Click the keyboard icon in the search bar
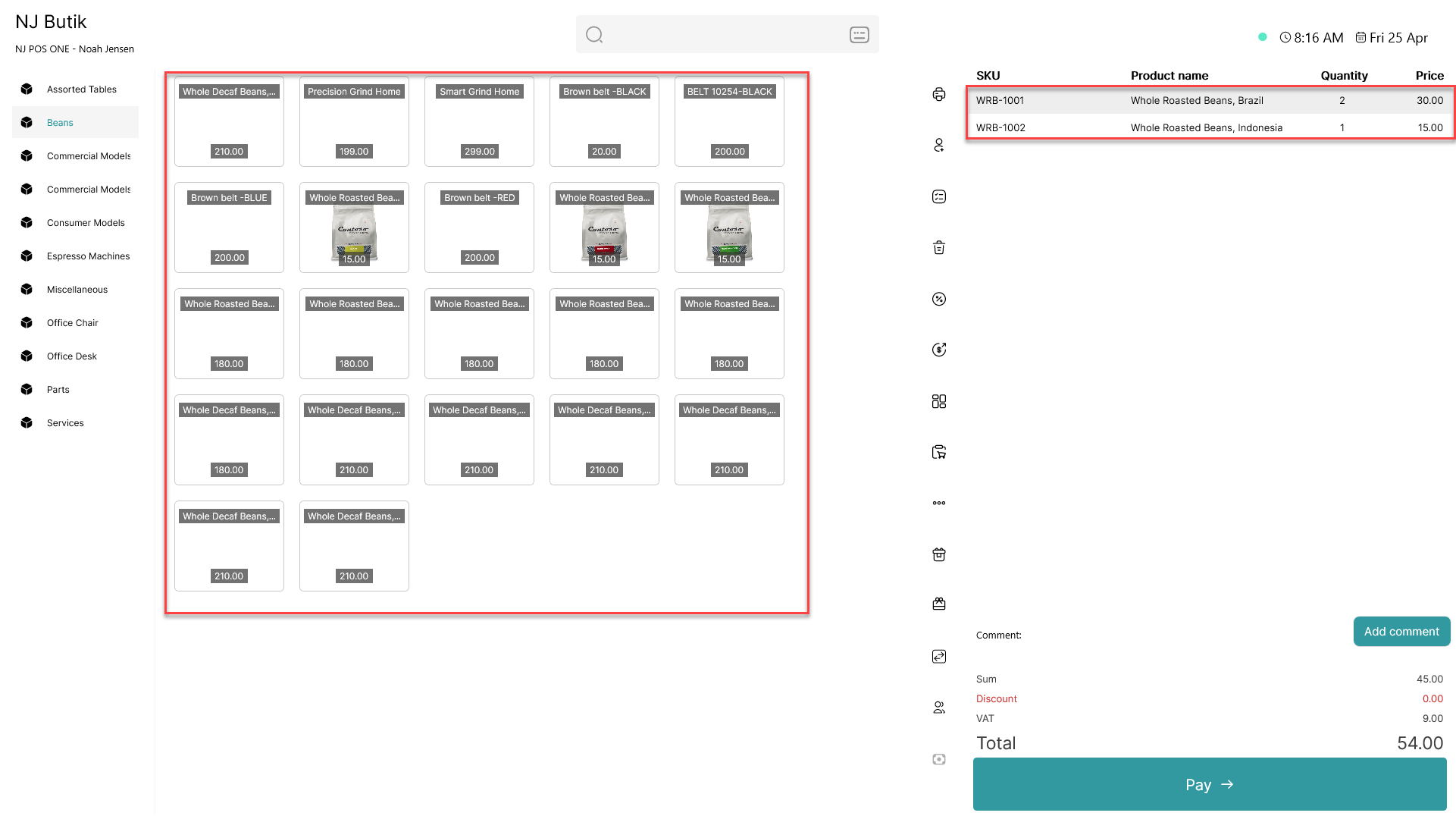Image resolution: width=1456 pixels, height=819 pixels. click(x=859, y=35)
